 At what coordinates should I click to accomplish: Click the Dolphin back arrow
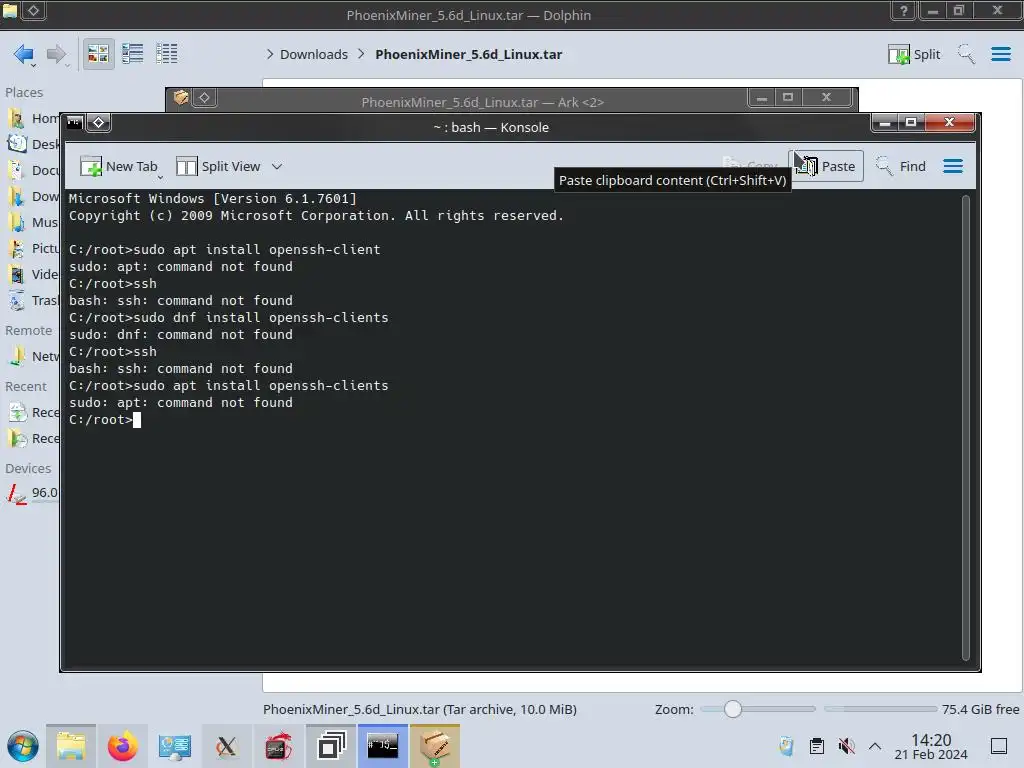coord(24,54)
